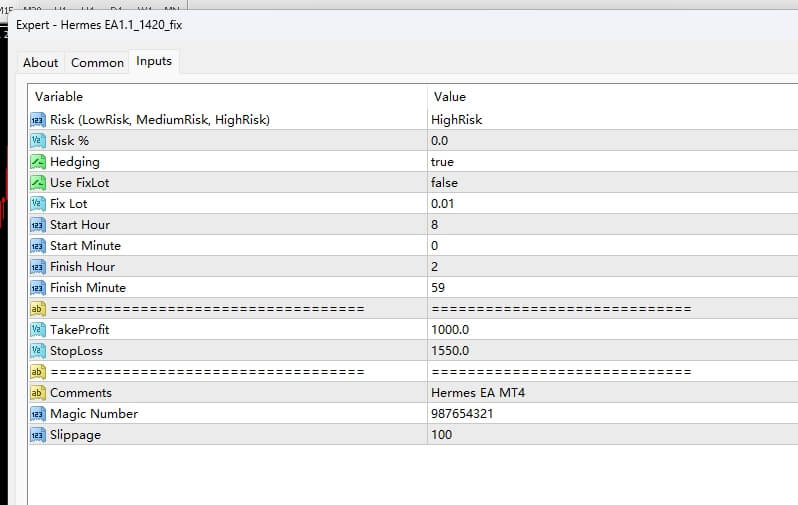798x505 pixels.
Task: Click the integer icon beside Start Minute
Action: [x=38, y=246]
